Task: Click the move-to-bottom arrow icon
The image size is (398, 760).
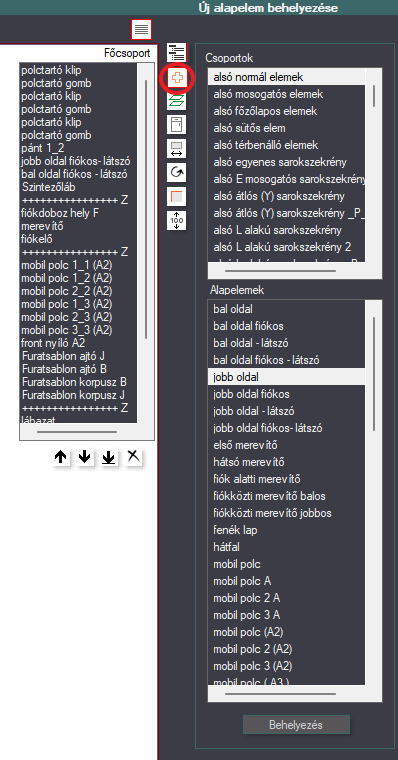Action: (109, 457)
